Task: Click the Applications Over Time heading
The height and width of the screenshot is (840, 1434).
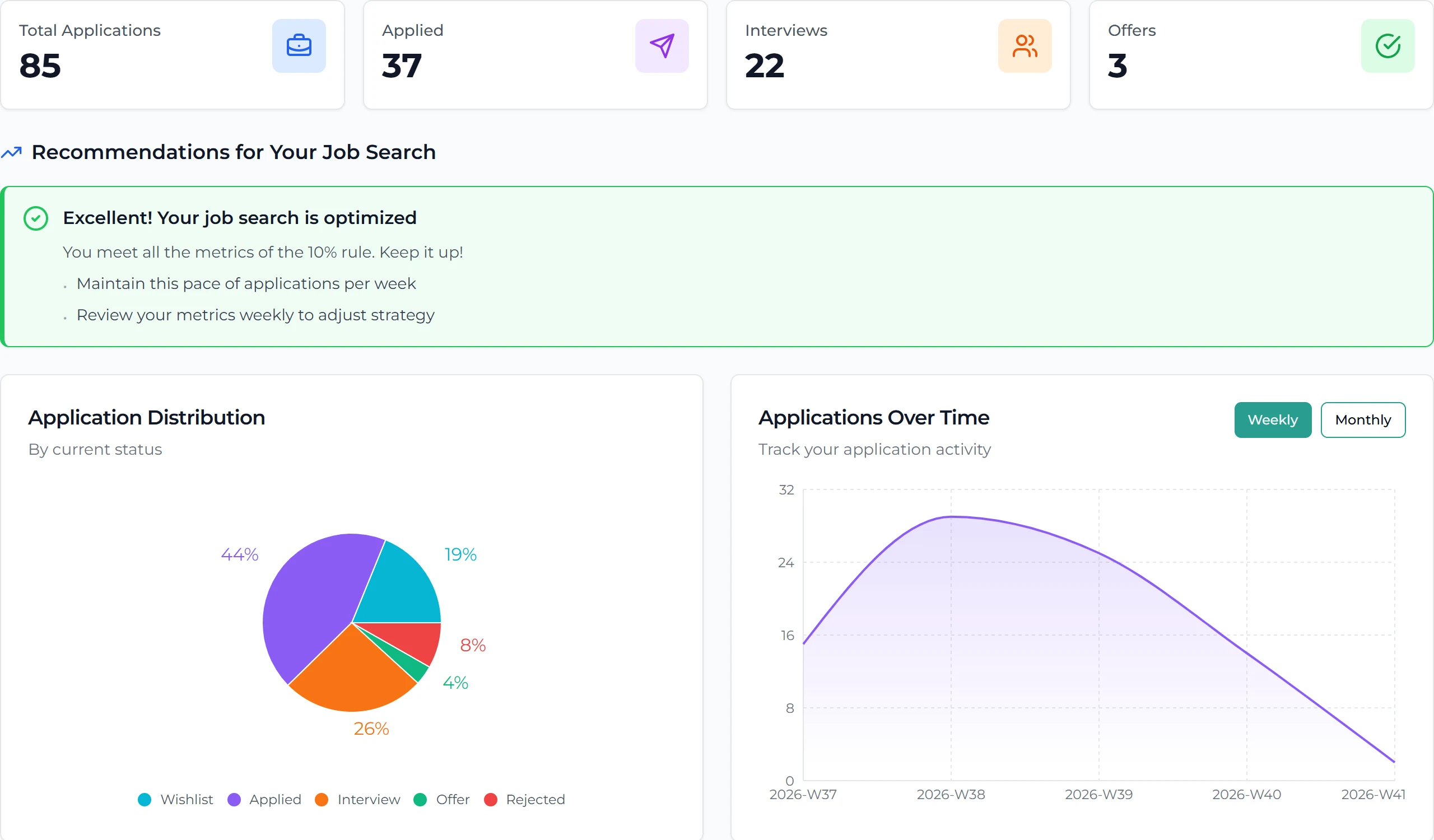Action: [874, 417]
